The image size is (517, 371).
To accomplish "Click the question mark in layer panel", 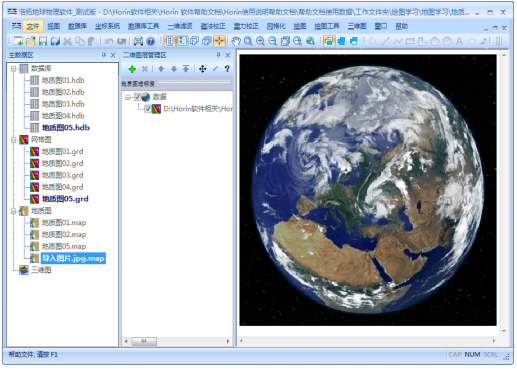I will (x=227, y=69).
